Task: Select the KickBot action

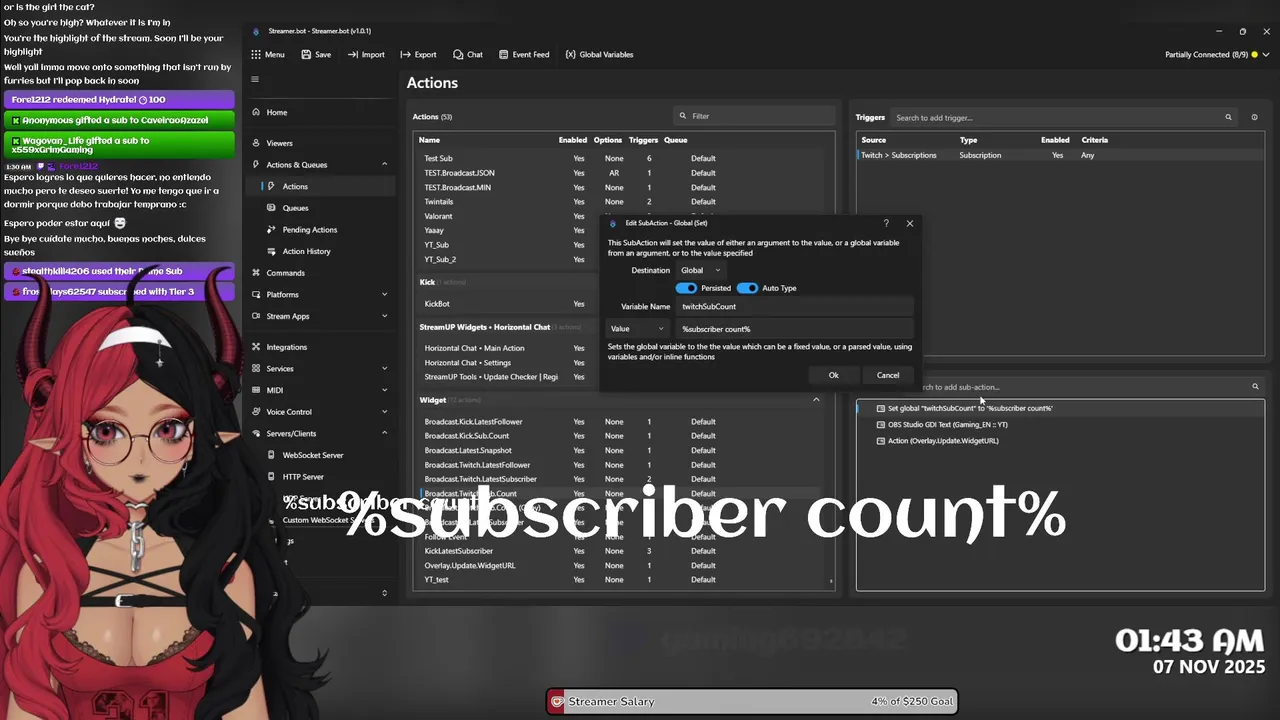Action: tap(509, 304)
